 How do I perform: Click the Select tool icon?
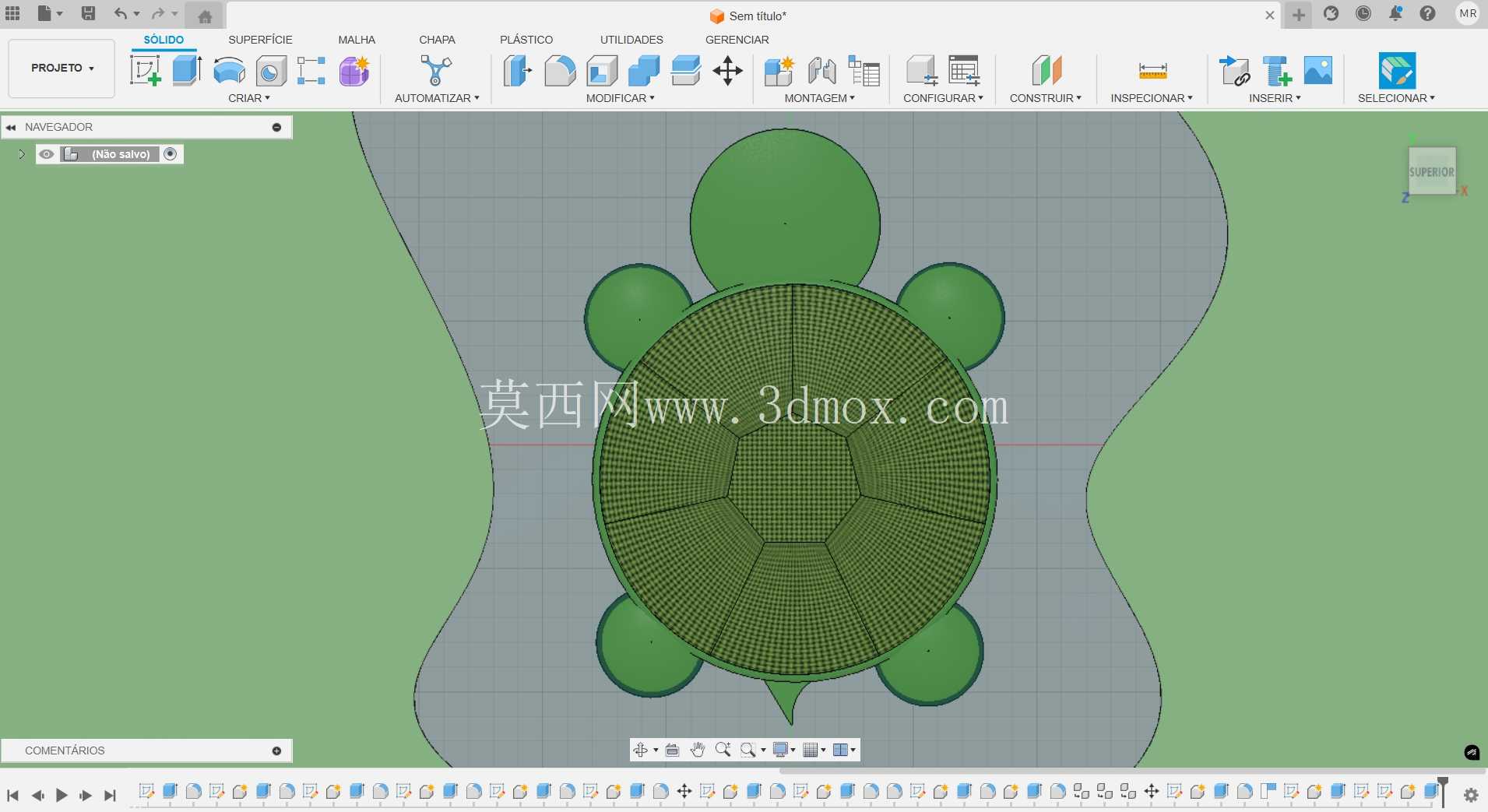click(x=1397, y=71)
